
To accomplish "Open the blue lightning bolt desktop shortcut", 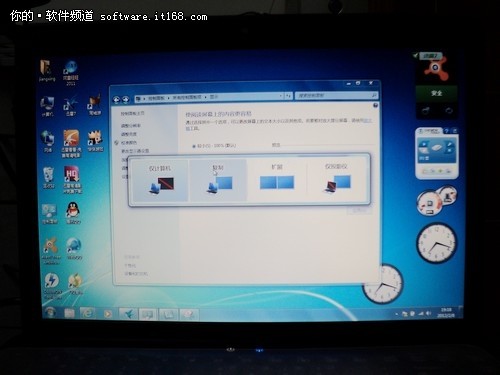I will coord(52,286).
